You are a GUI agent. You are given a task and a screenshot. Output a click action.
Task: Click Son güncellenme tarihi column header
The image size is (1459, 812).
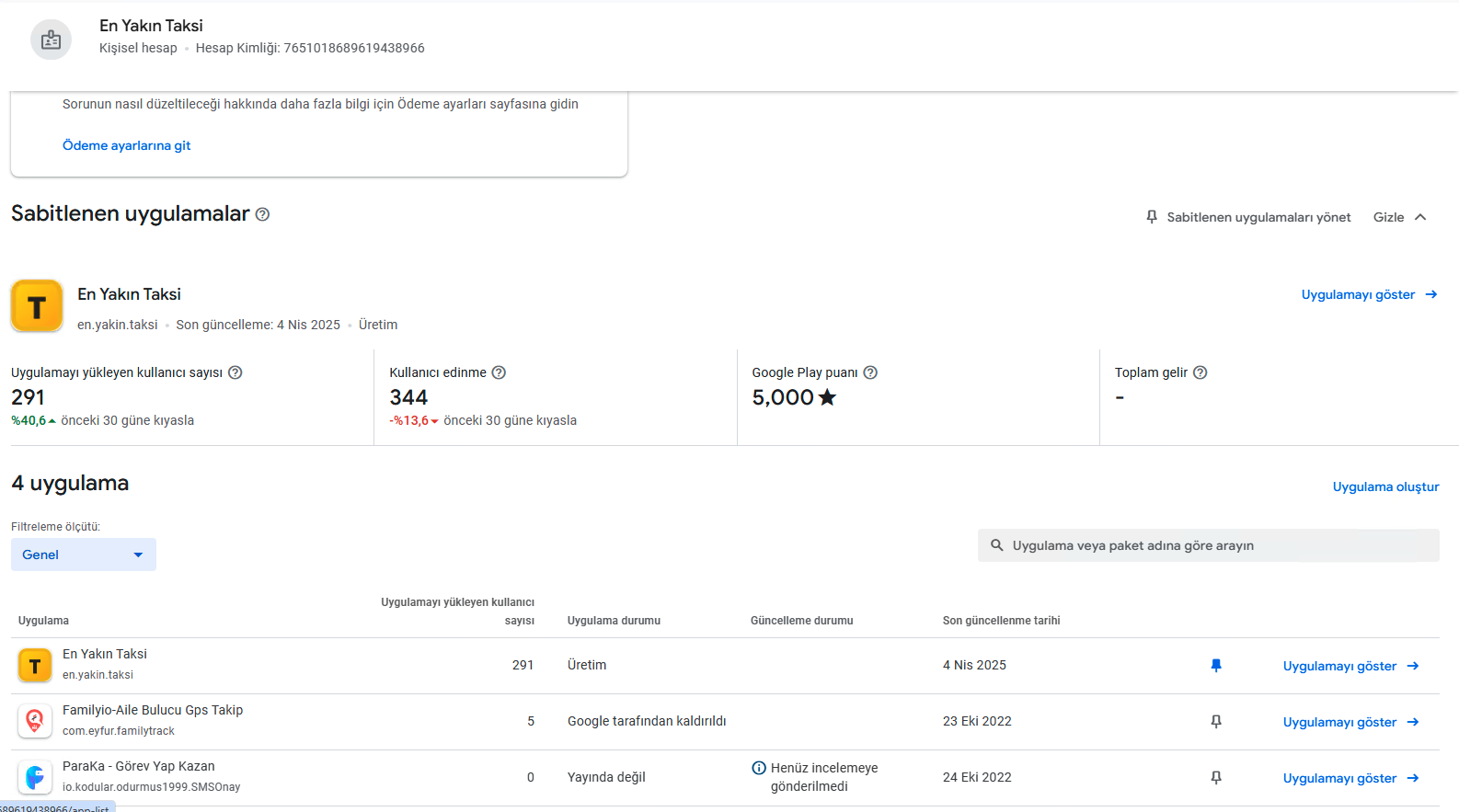point(1001,621)
